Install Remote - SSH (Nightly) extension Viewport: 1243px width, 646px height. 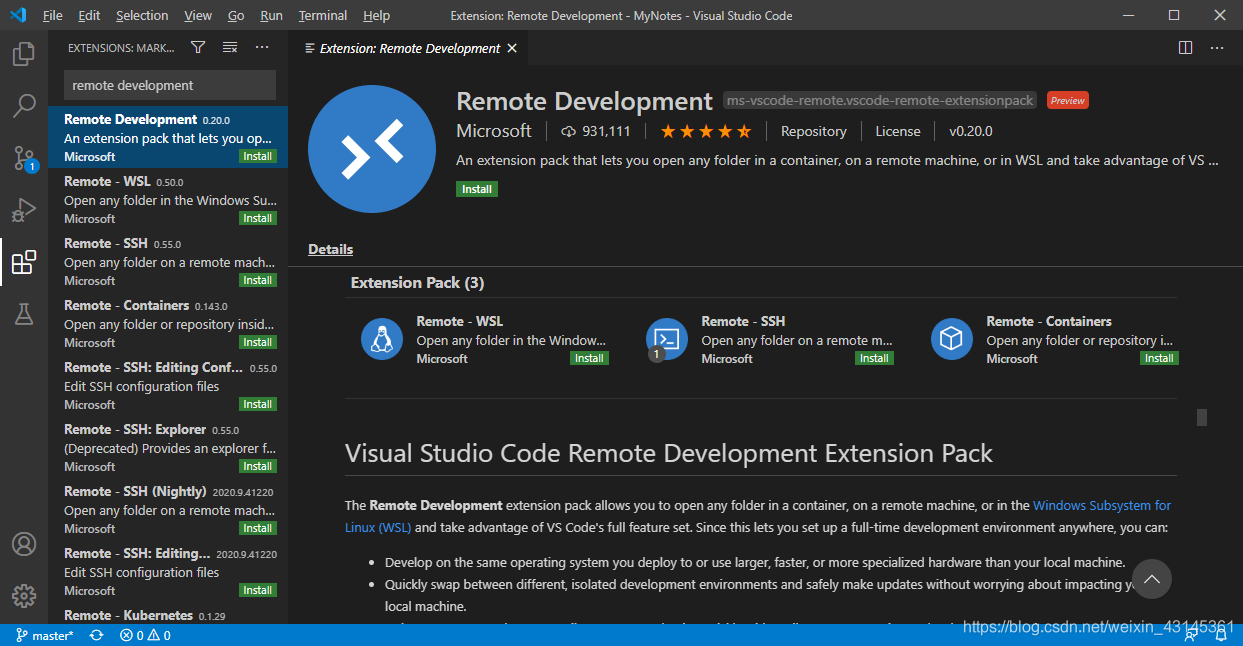258,528
